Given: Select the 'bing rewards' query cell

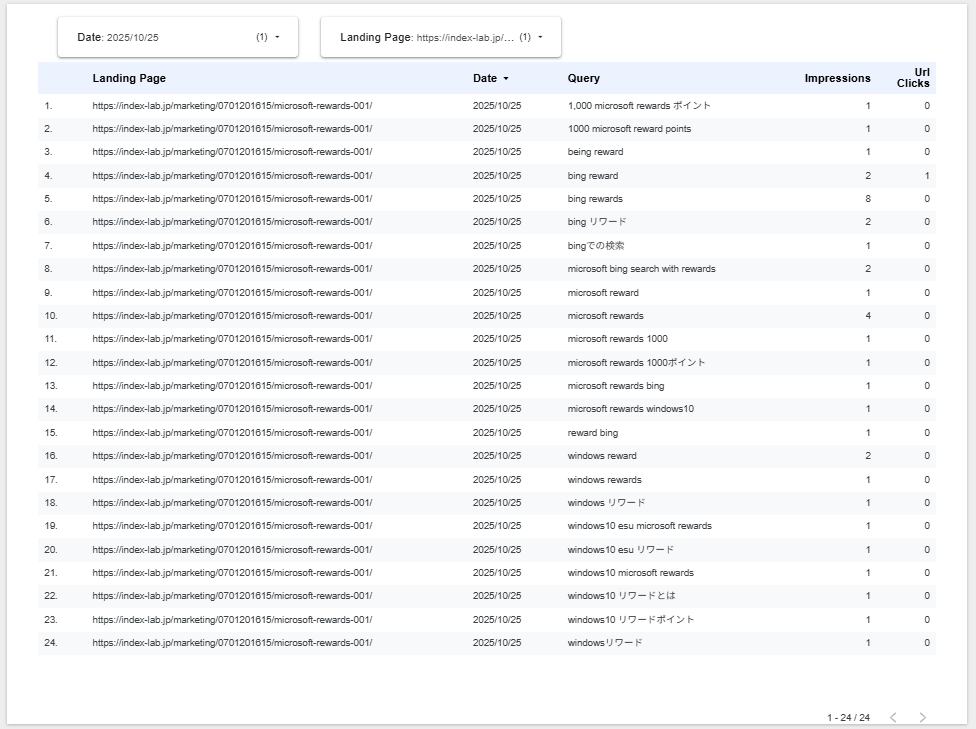Looking at the screenshot, I should (x=595, y=199).
